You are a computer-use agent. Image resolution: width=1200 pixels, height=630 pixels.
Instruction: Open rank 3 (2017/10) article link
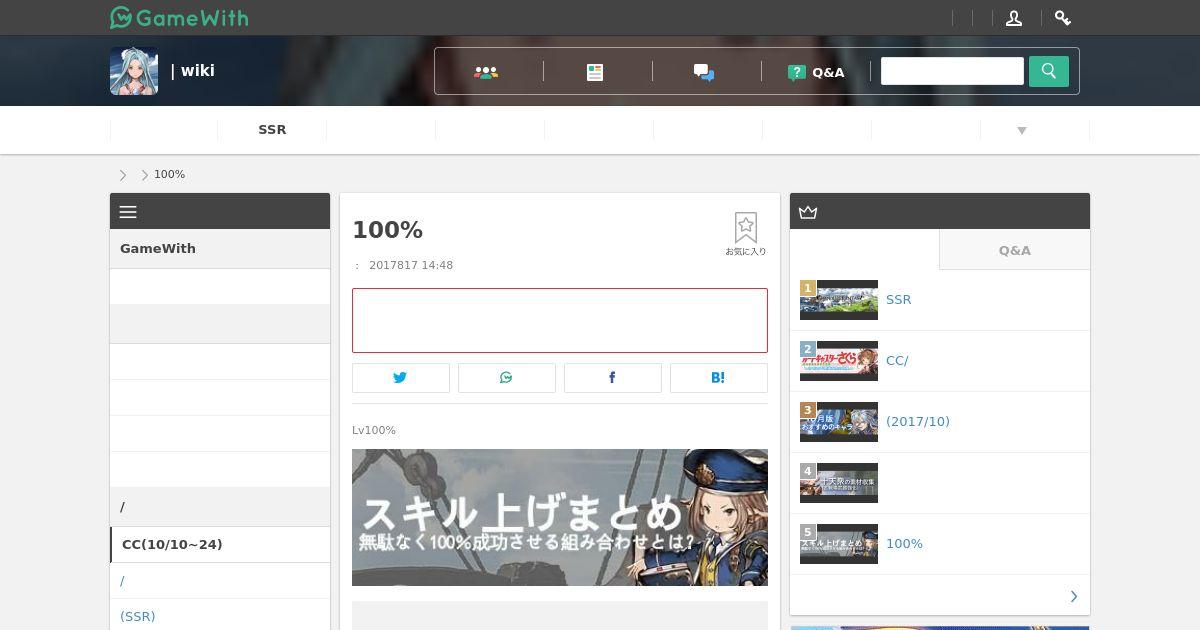[x=918, y=422]
